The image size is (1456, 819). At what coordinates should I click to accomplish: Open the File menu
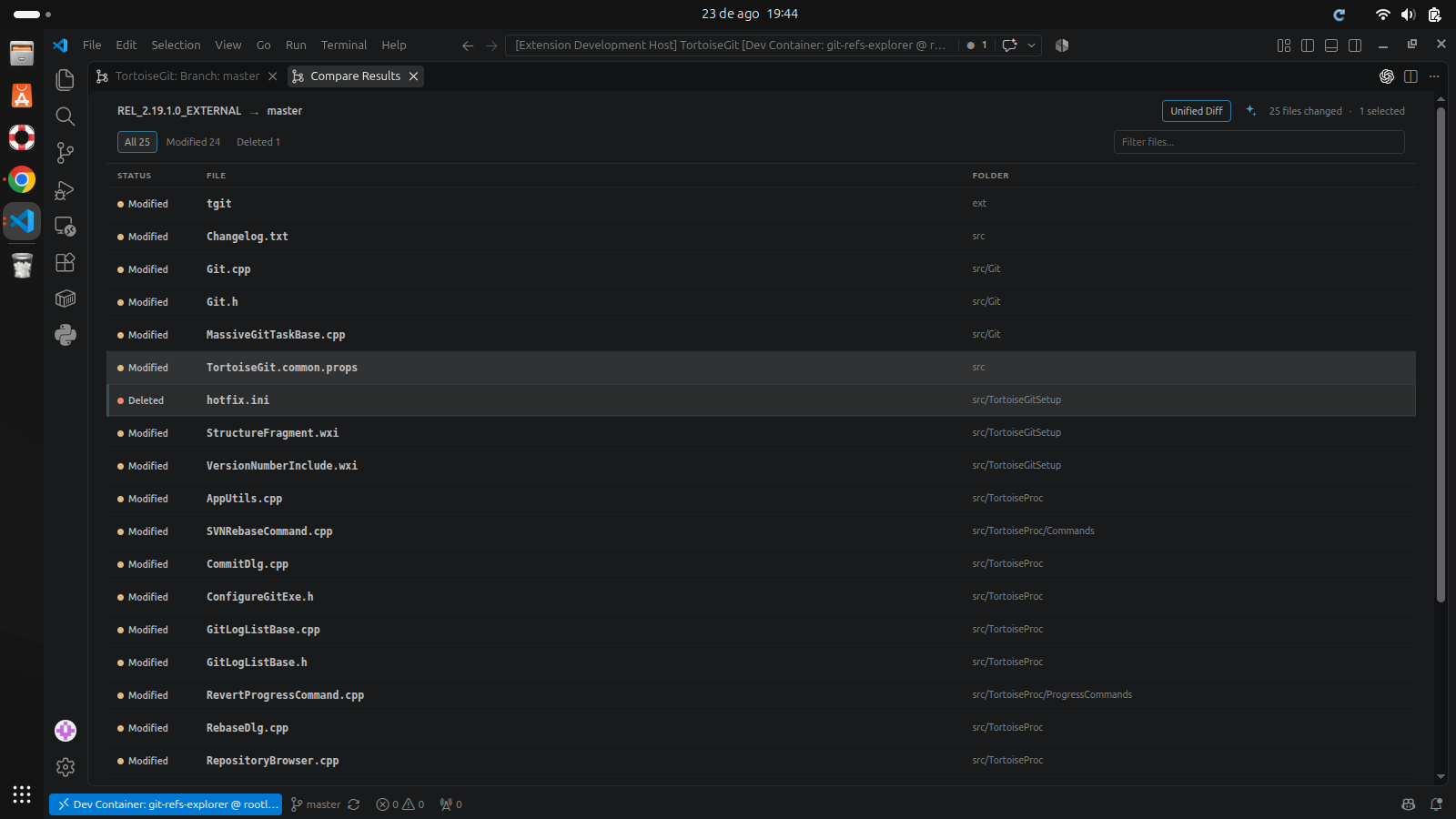point(92,45)
